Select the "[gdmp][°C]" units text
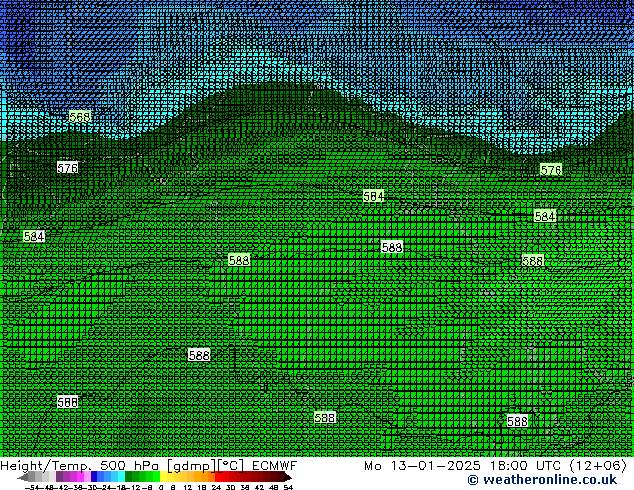The image size is (634, 490). 205,466
